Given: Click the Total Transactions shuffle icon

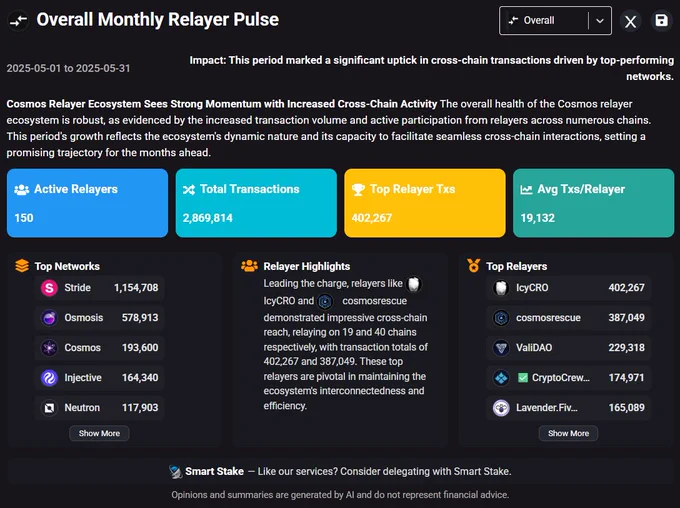Looking at the screenshot, I should click(189, 190).
